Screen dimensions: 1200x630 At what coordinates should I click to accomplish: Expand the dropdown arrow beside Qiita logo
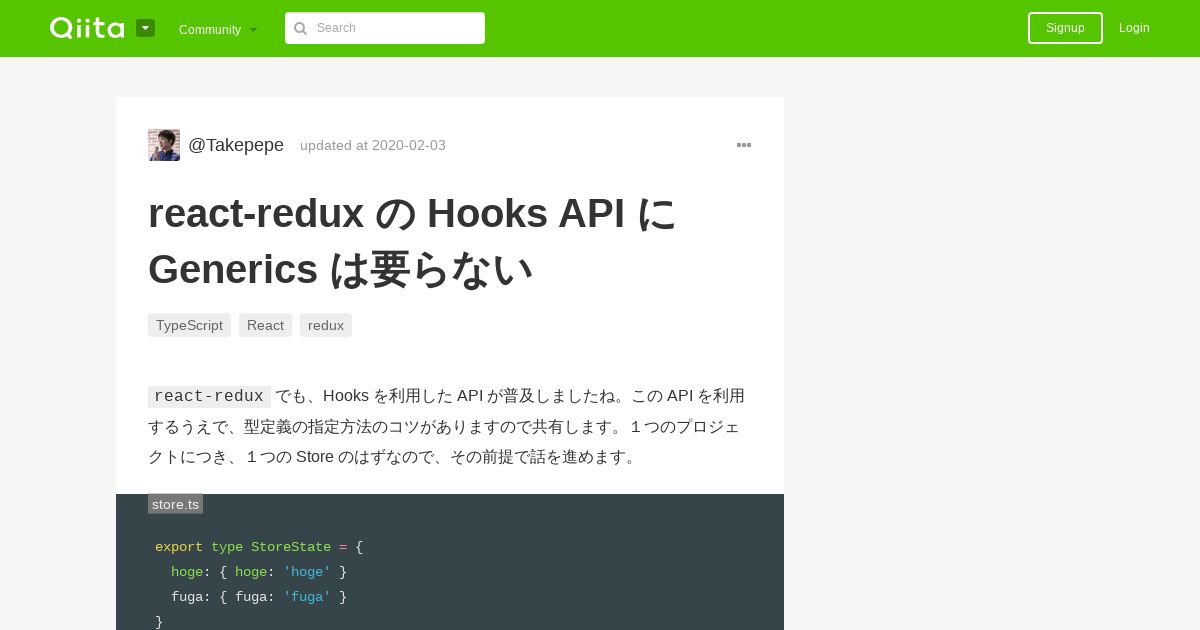coord(146,28)
